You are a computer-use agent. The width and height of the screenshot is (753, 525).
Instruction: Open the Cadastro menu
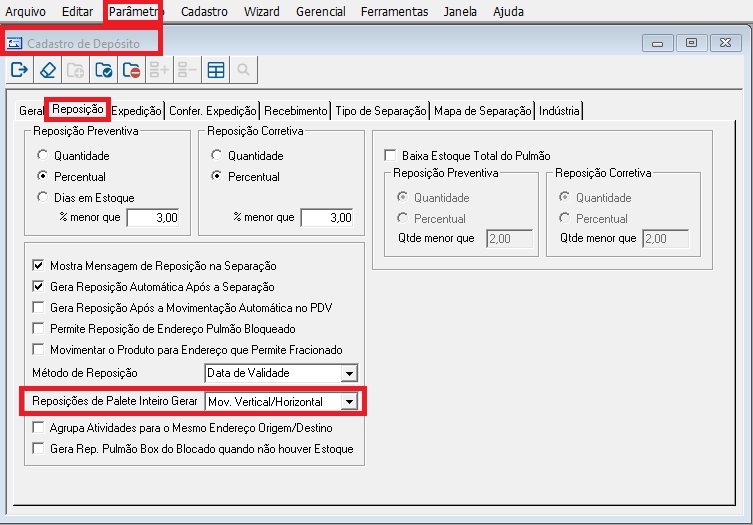[x=204, y=12]
